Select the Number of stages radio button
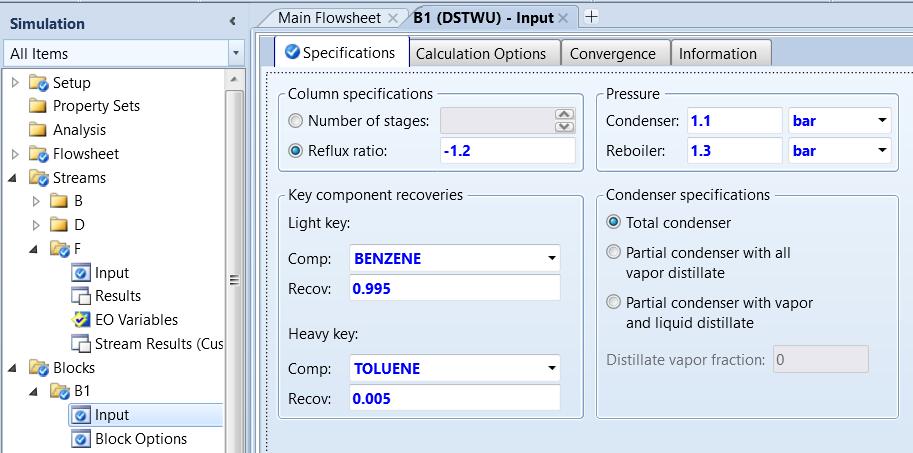The width and height of the screenshot is (913, 453). point(295,121)
